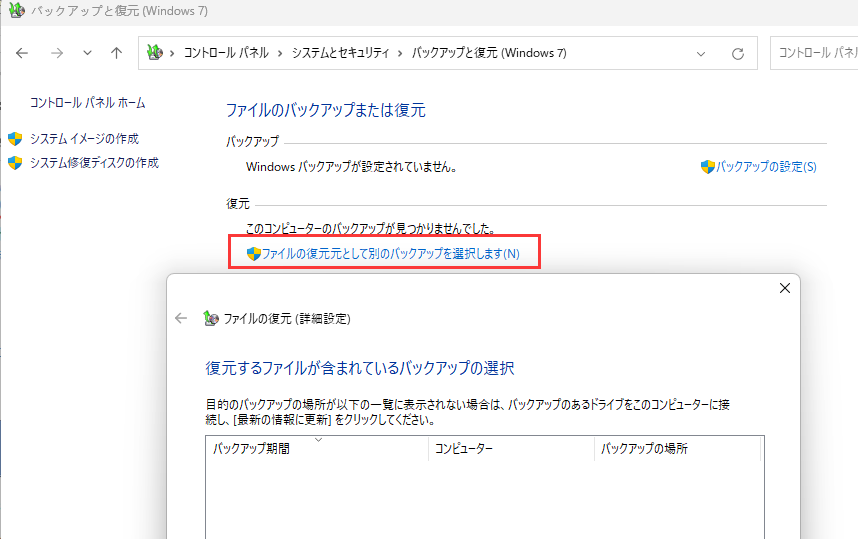Click shield icon beside システム イメージの作成
The height and width of the screenshot is (539, 858).
click(x=15, y=139)
